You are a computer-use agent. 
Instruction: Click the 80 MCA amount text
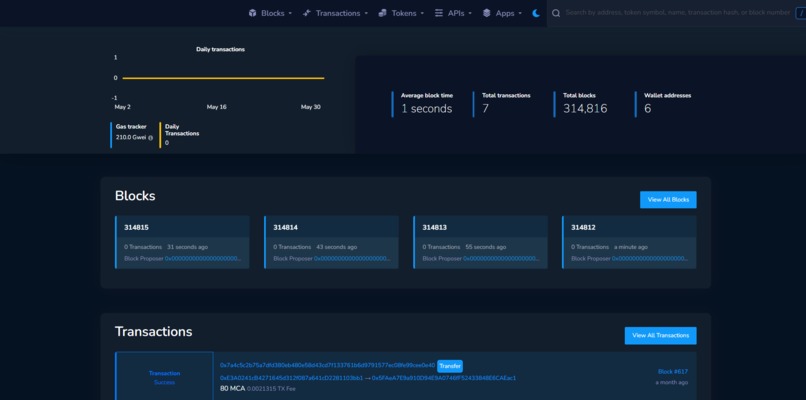[232, 389]
